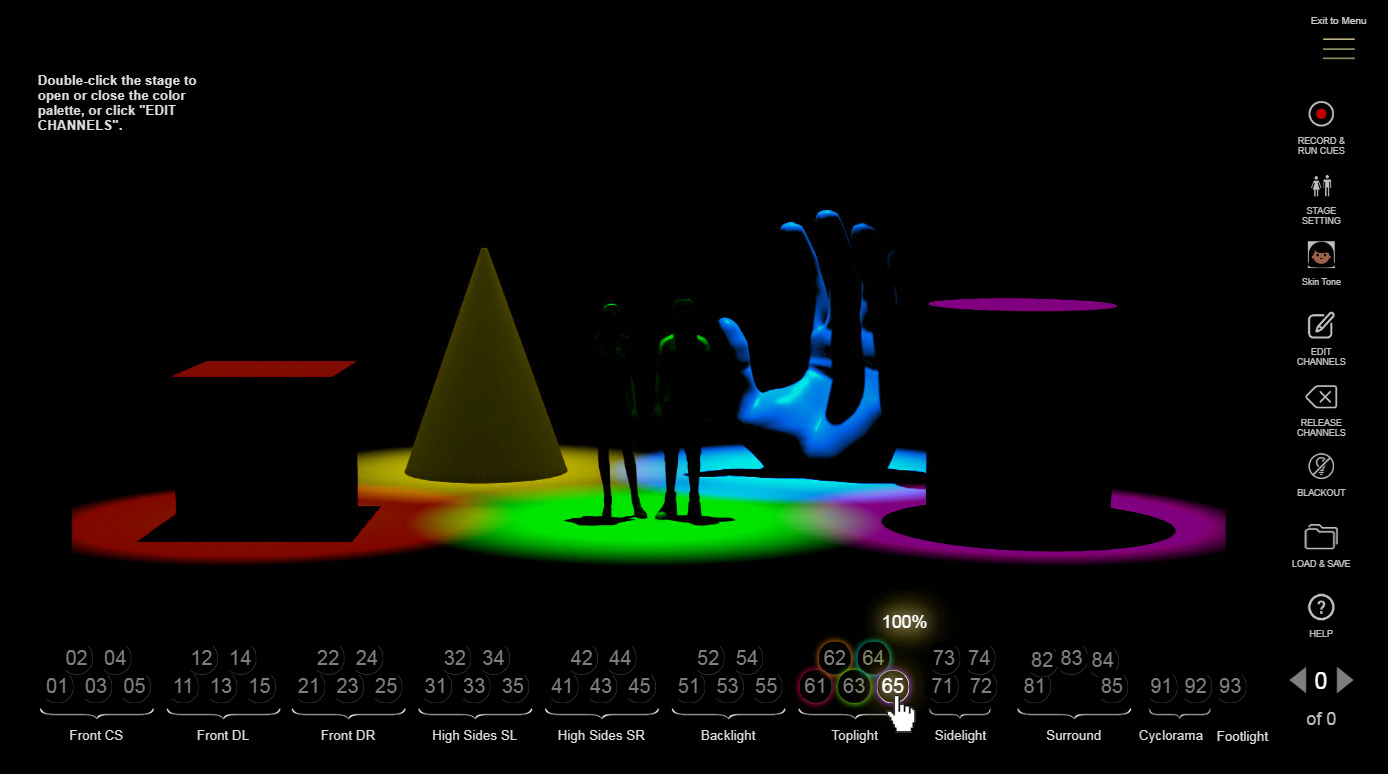The width and height of the screenshot is (1388, 774).
Task: Select Surround channel 83
Action: pos(1072,658)
